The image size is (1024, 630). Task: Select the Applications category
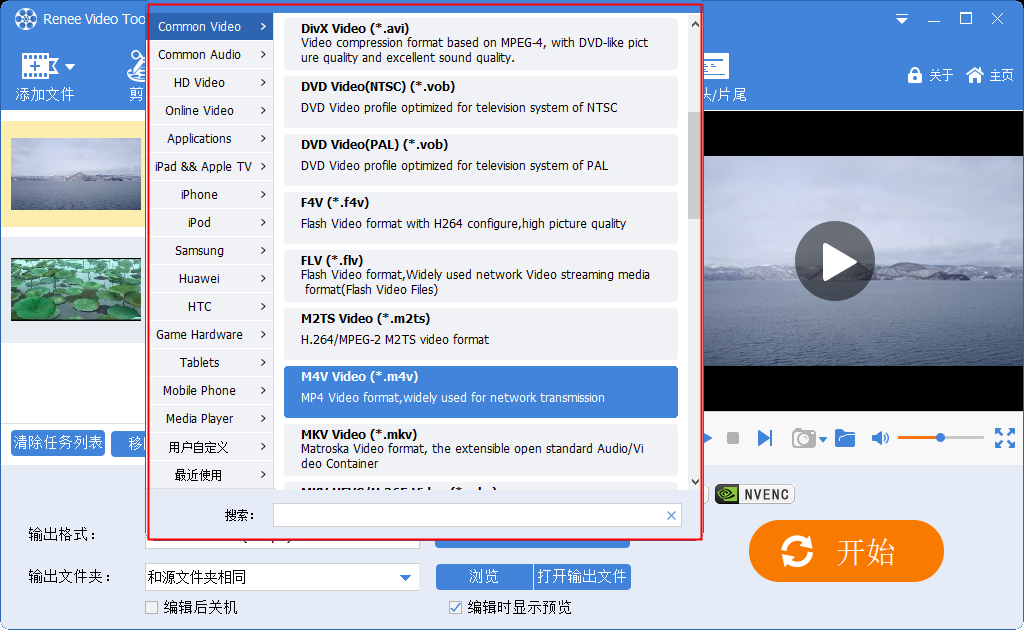tap(212, 139)
